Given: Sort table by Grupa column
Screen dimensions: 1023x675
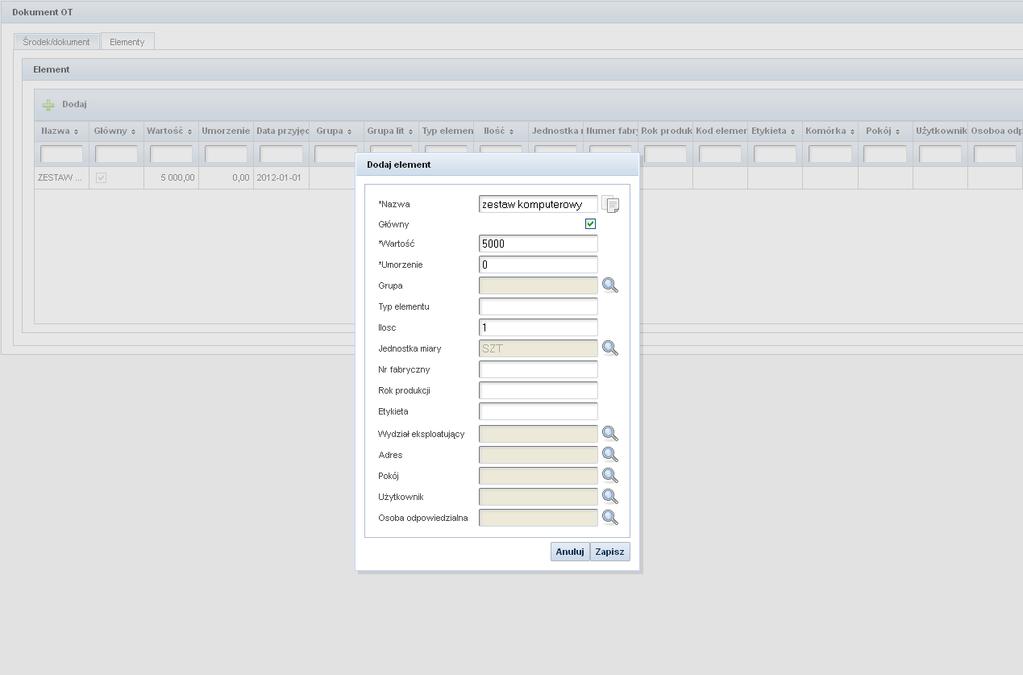Looking at the screenshot, I should (x=350, y=132).
